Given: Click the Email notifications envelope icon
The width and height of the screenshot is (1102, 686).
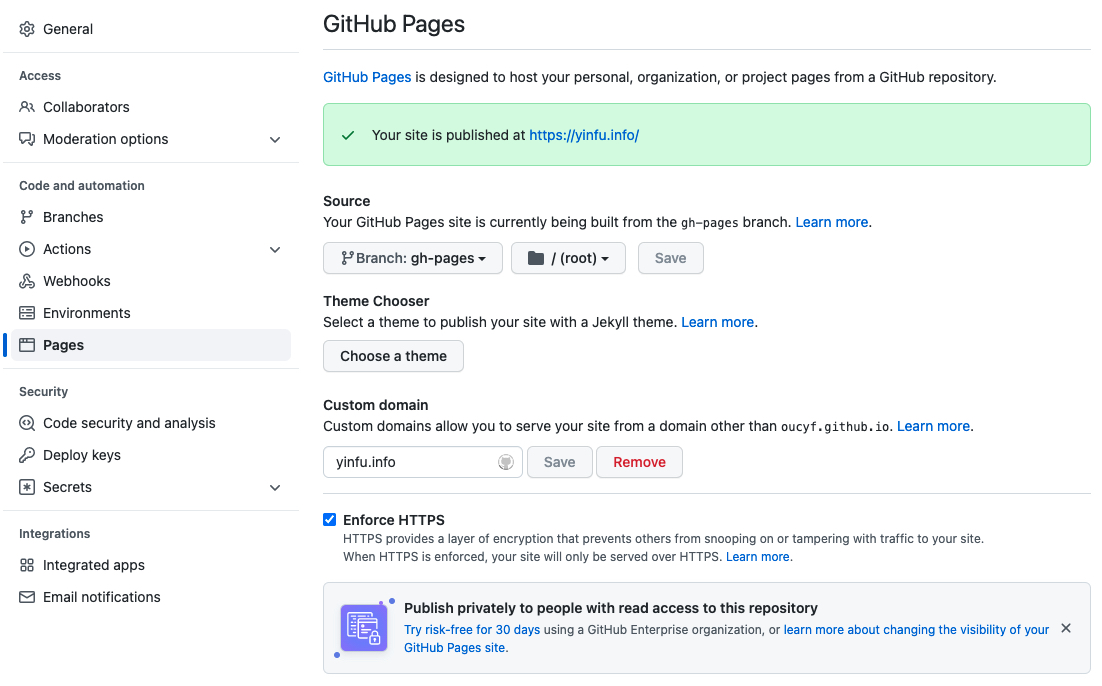Looking at the screenshot, I should tap(27, 597).
